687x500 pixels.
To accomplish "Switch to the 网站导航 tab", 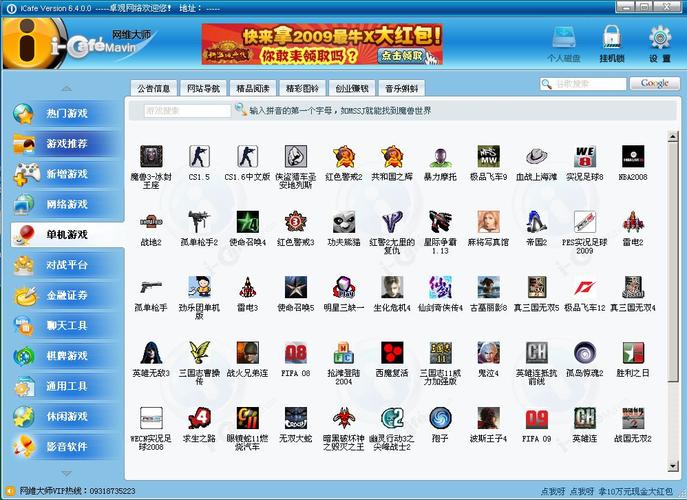I will point(203,89).
